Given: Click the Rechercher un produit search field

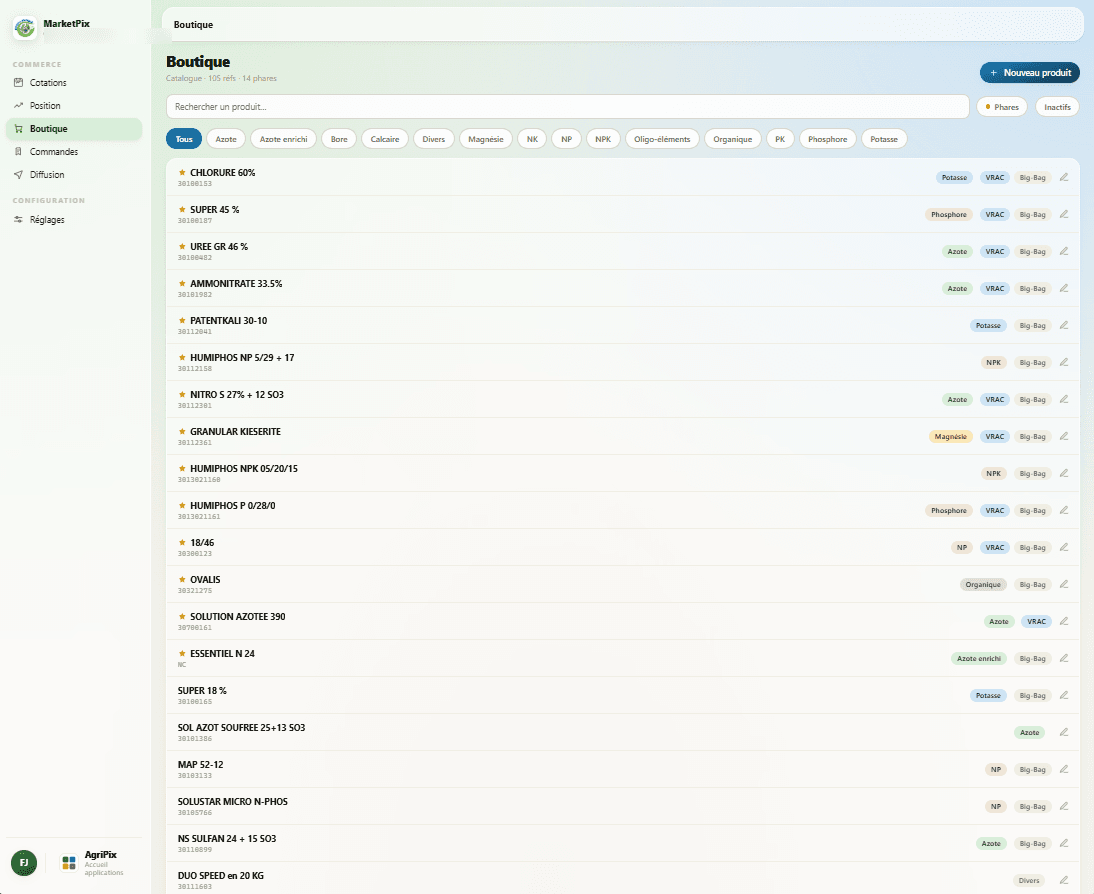Looking at the screenshot, I should [567, 107].
